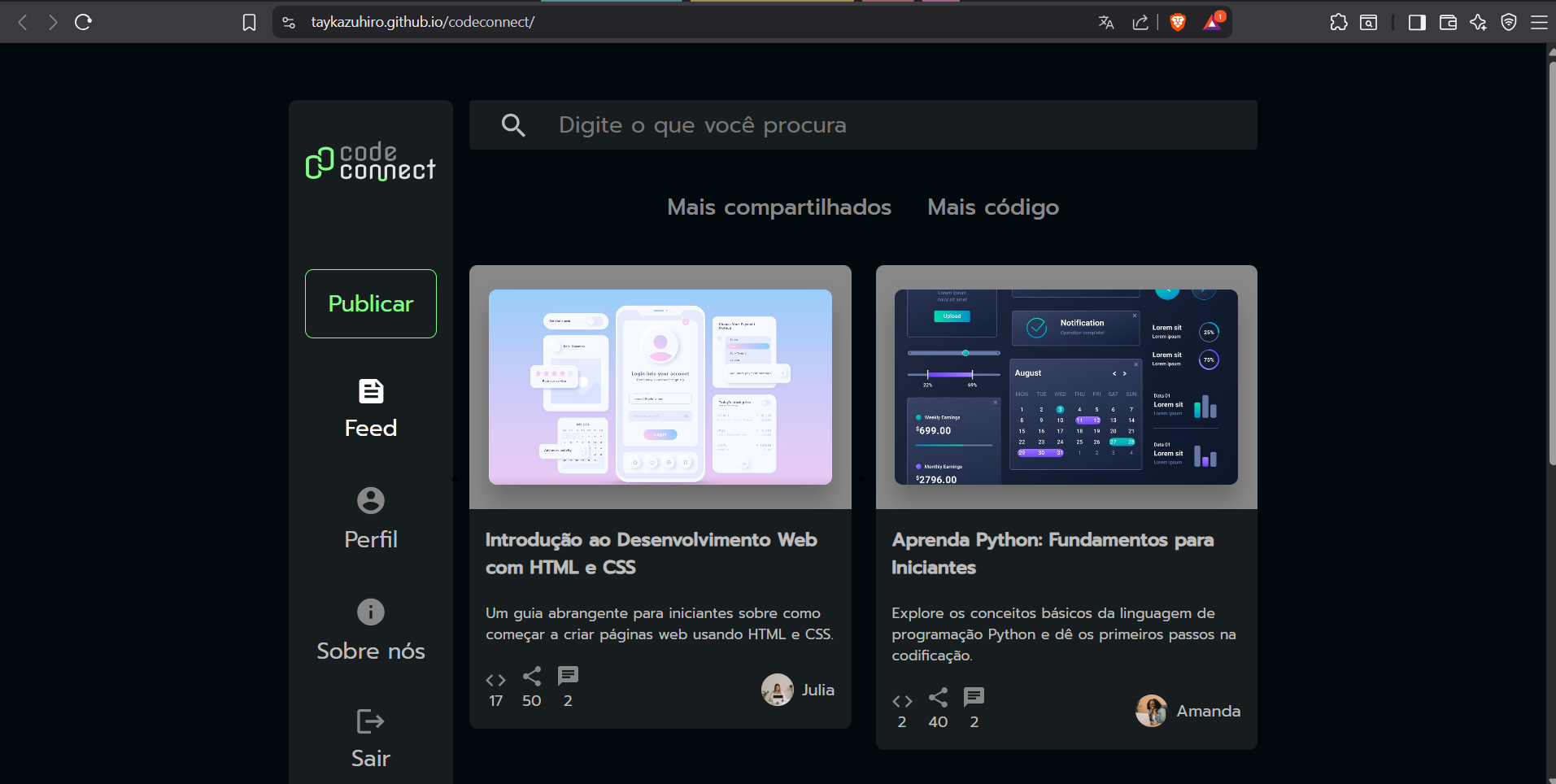Switch to the Mais compartilhados tab
Screen dimensions: 1556x784
coord(779,207)
